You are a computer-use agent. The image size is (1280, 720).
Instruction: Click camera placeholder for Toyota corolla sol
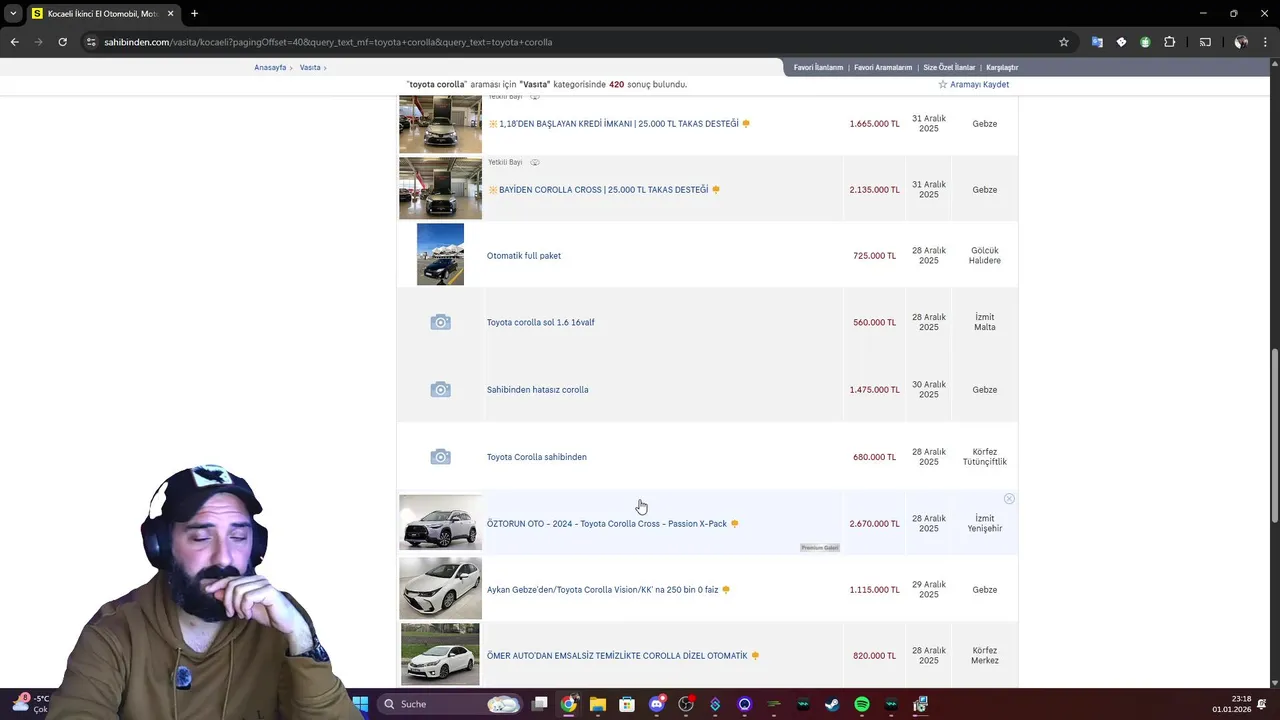[440, 322]
